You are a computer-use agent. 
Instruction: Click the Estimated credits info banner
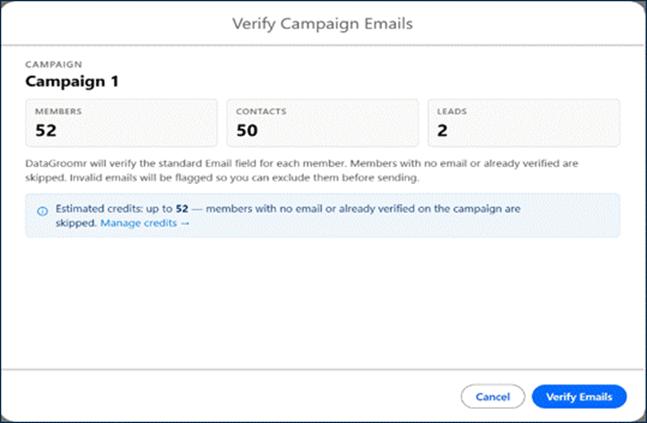point(323,215)
